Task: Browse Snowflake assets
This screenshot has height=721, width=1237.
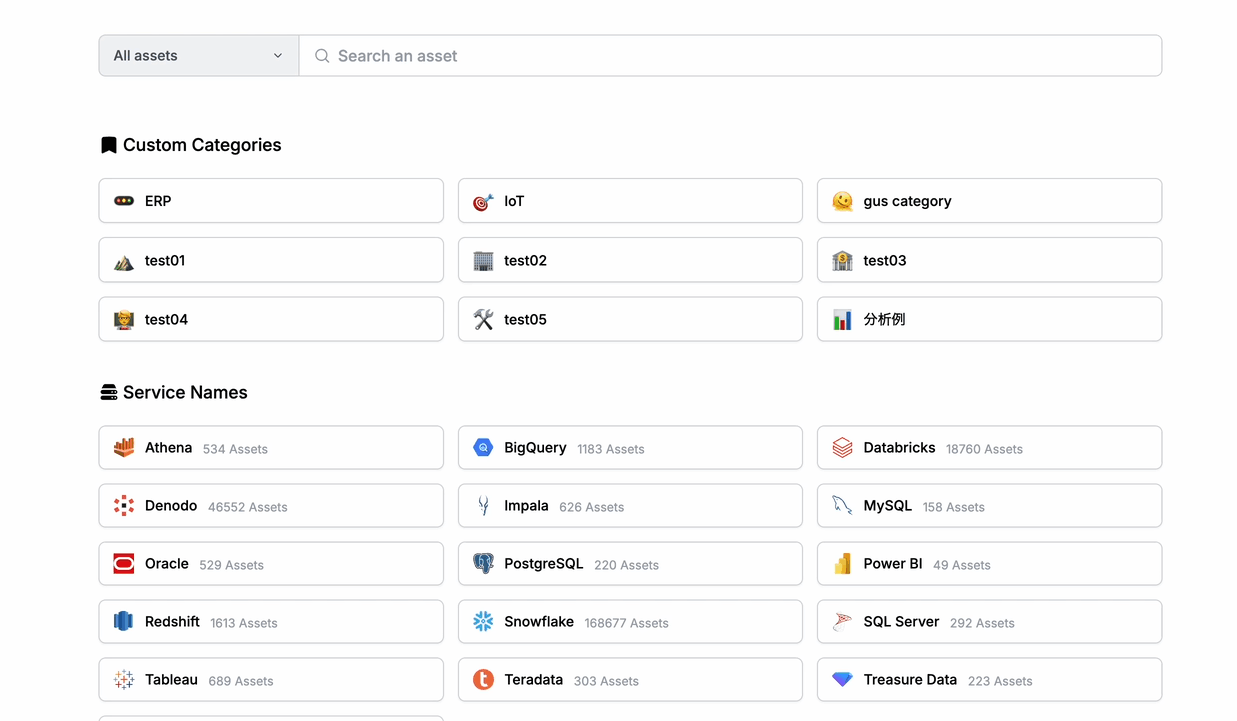Action: (630, 622)
